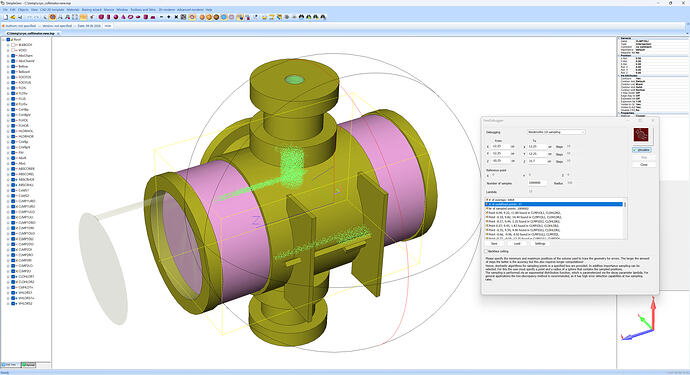Expand the CLMS2 tree node
The width and height of the screenshot is (690, 375).
8,196
